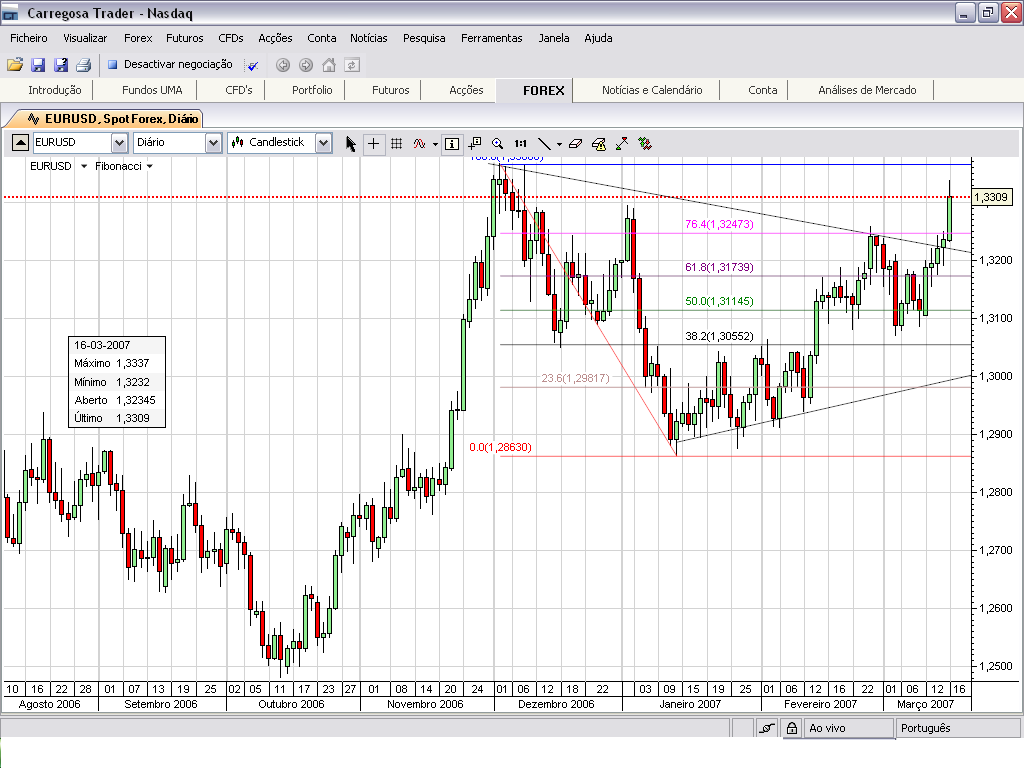This screenshot has height=768, width=1024.
Task: Expand the Fibonacci legend dropdown arrow
Action: (x=150, y=167)
